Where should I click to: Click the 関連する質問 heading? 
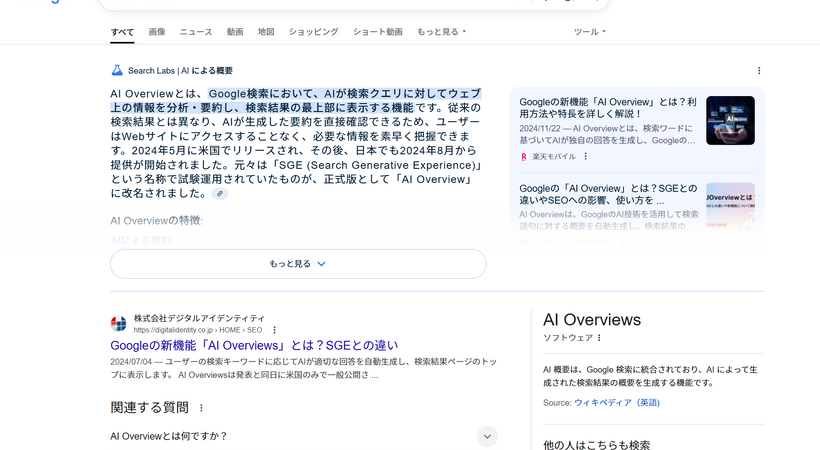point(150,408)
